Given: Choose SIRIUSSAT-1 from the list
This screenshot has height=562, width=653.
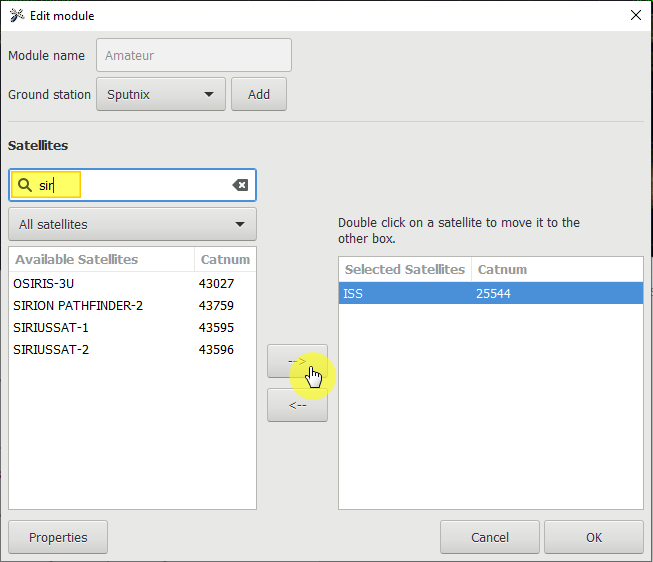Looking at the screenshot, I should pyautogui.click(x=51, y=328).
